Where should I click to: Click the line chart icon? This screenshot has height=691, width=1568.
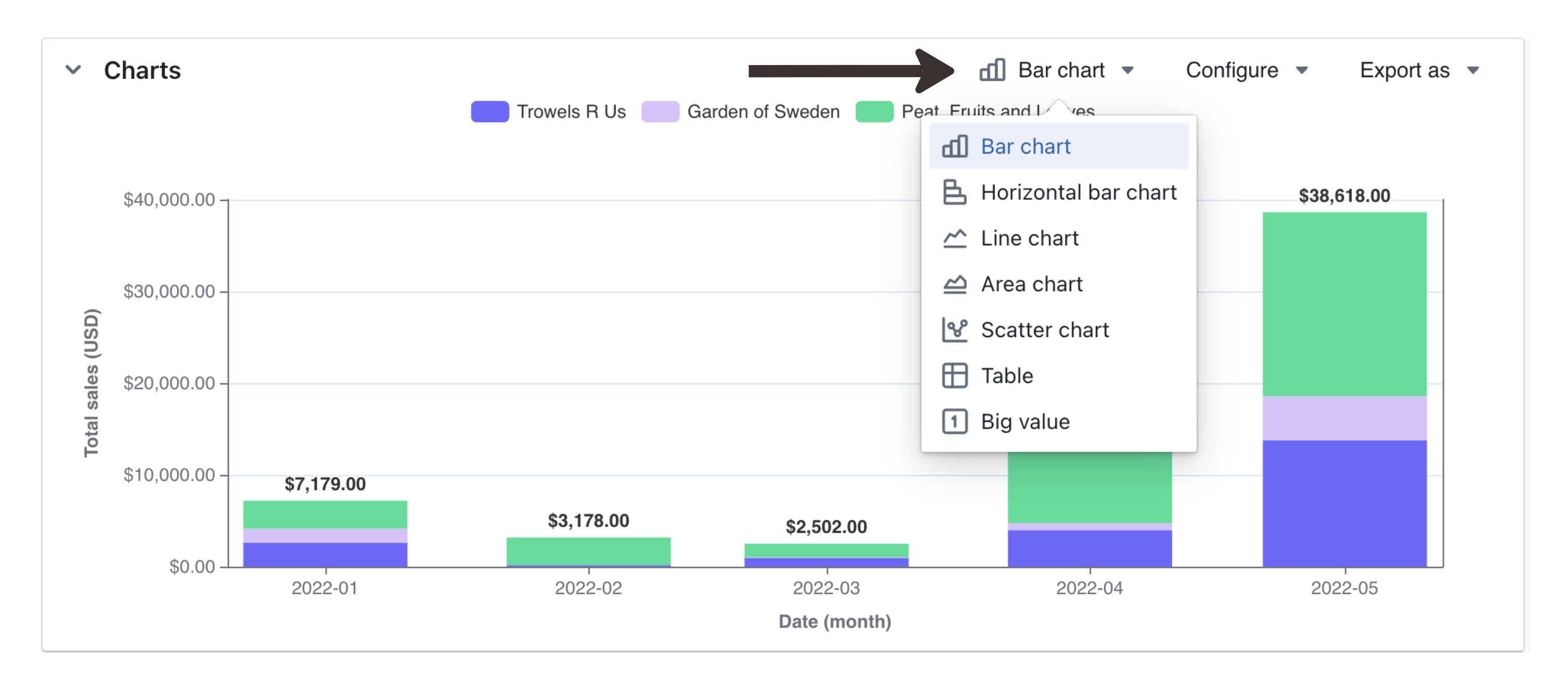[x=954, y=238]
